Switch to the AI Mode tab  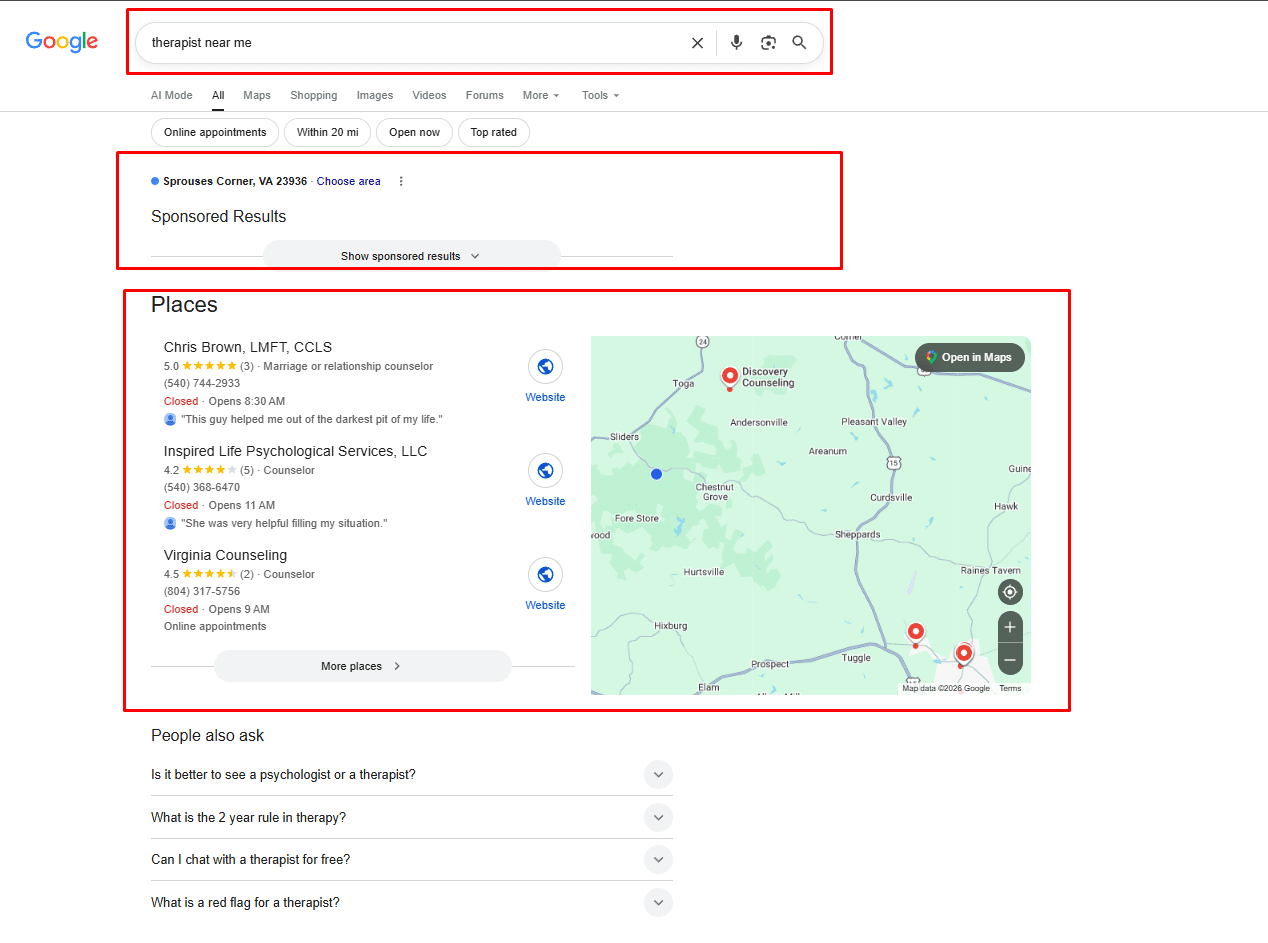point(171,95)
